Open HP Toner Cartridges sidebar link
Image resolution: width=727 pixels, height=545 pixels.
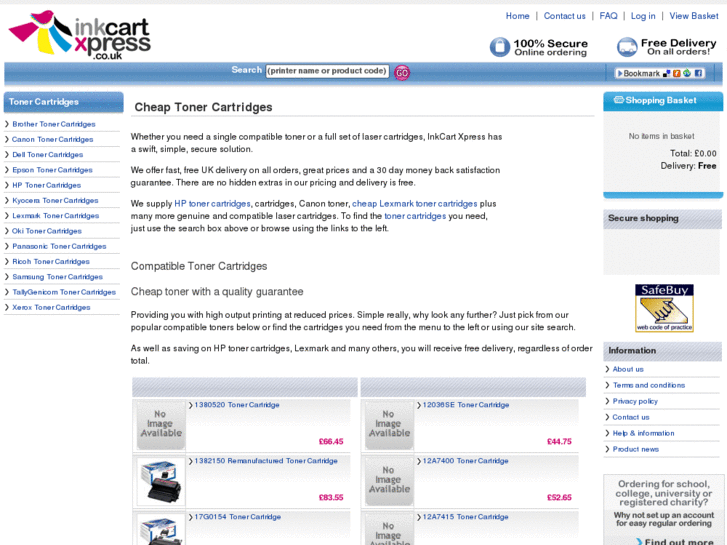click(46, 185)
